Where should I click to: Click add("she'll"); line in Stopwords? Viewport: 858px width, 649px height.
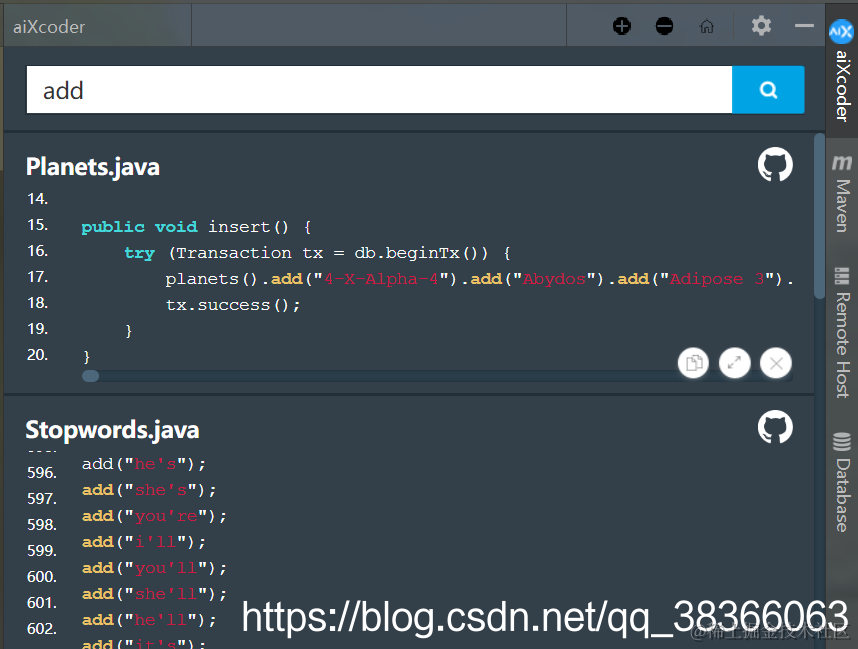154,594
